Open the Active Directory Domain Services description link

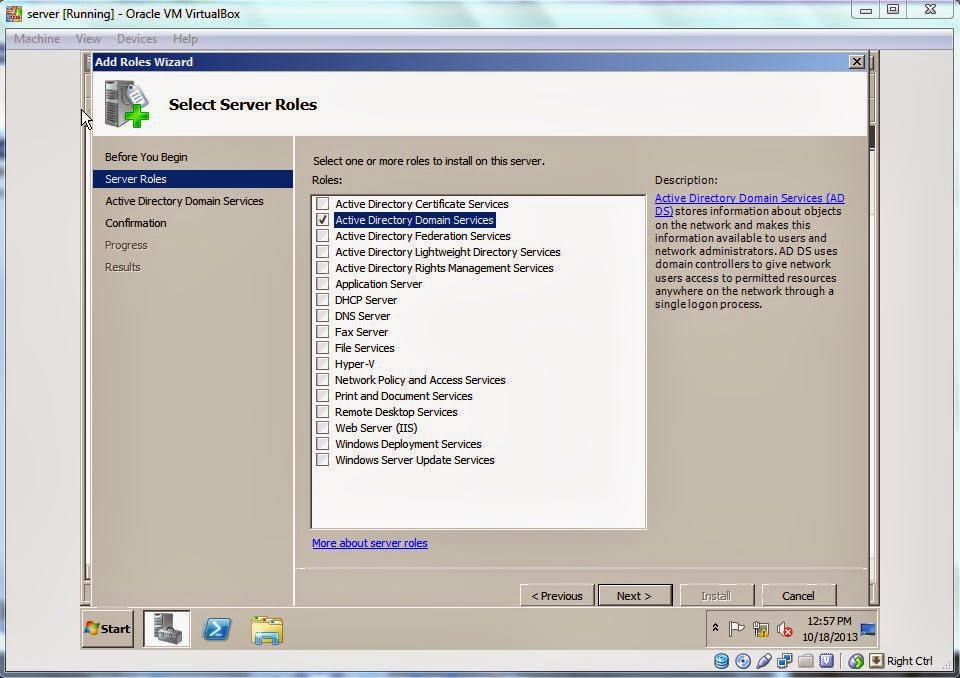749,198
